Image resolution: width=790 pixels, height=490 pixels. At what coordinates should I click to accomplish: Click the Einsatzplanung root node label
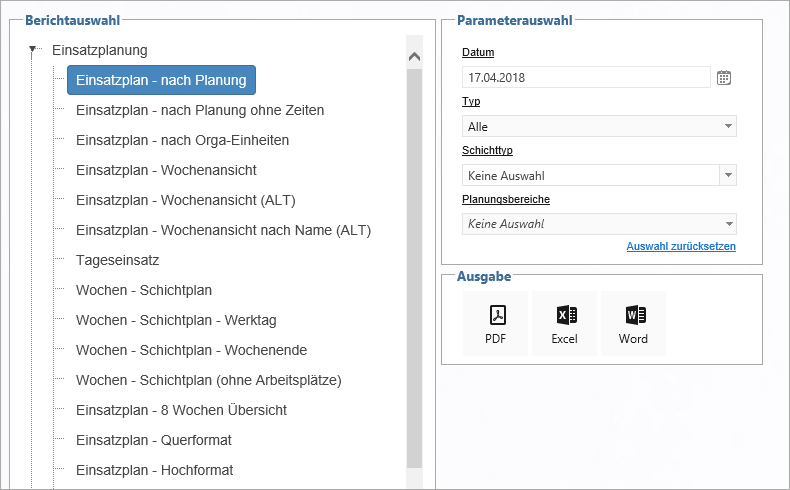click(x=100, y=50)
